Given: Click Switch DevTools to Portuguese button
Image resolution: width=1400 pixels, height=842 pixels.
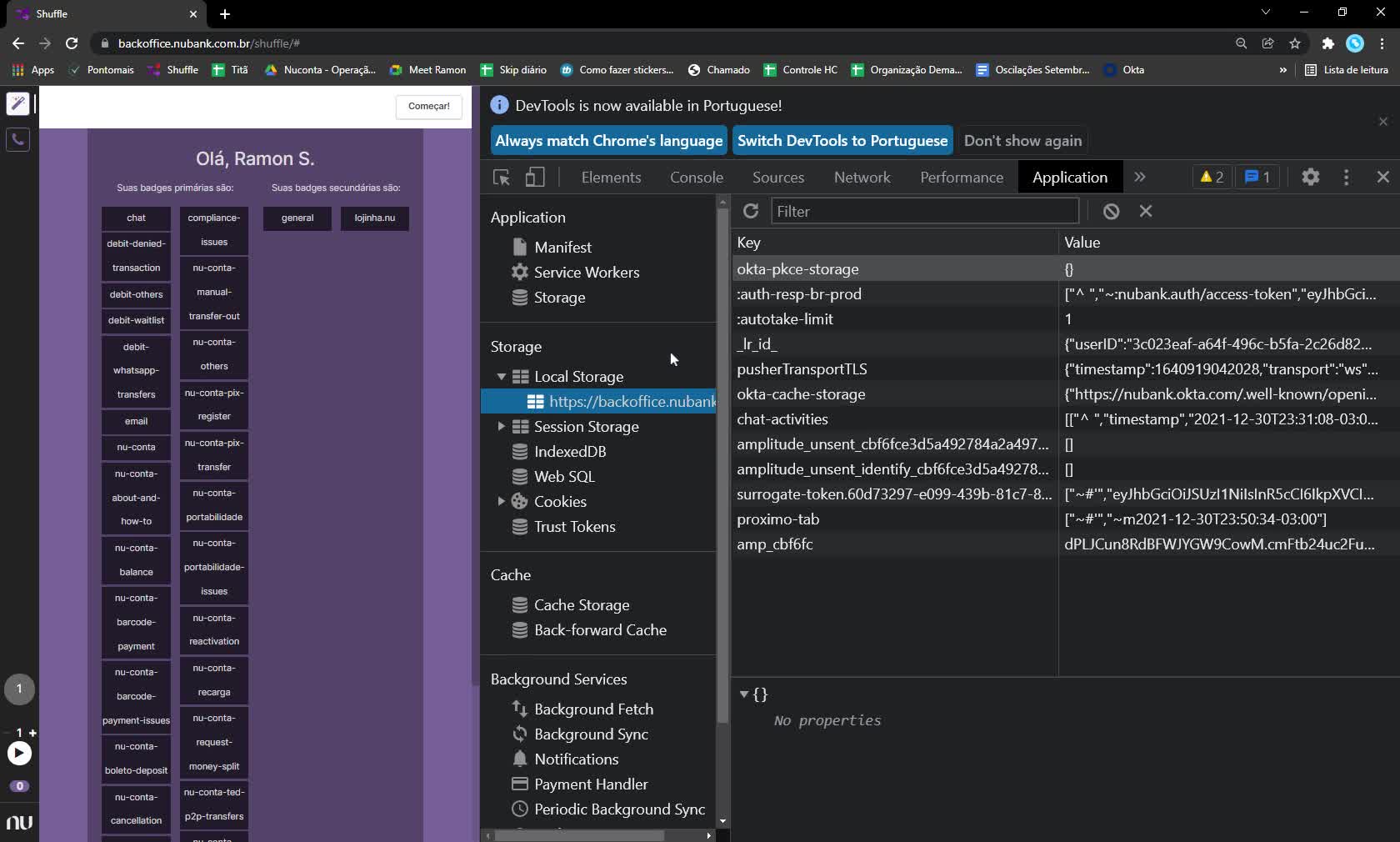Looking at the screenshot, I should tap(842, 141).
